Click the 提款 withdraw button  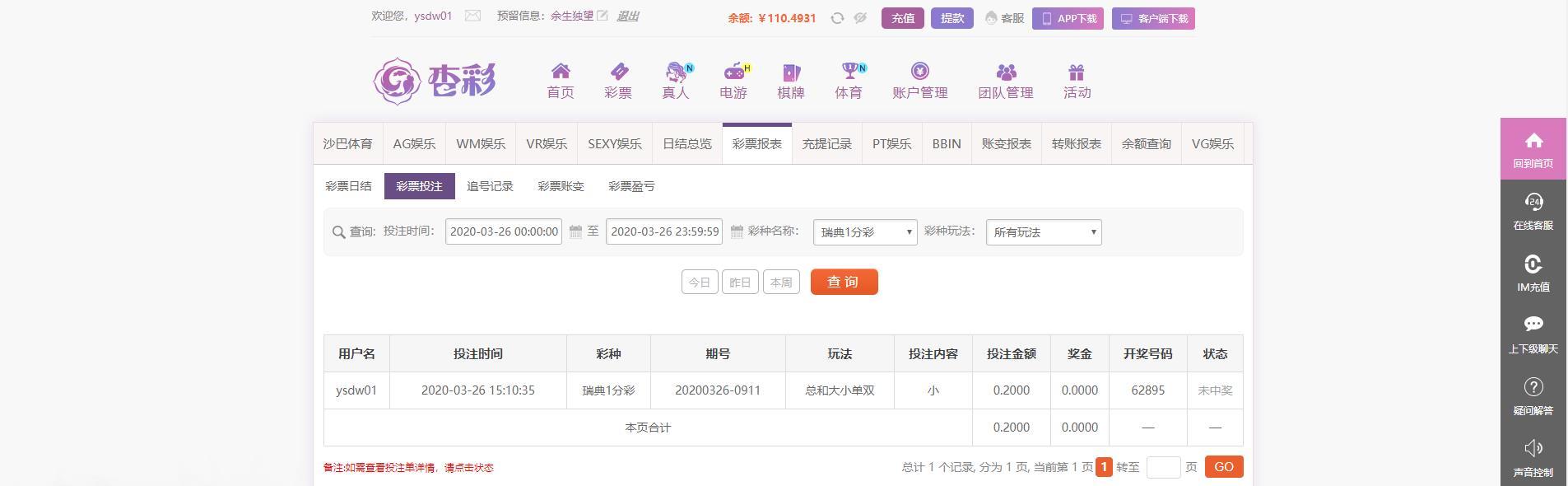952,18
